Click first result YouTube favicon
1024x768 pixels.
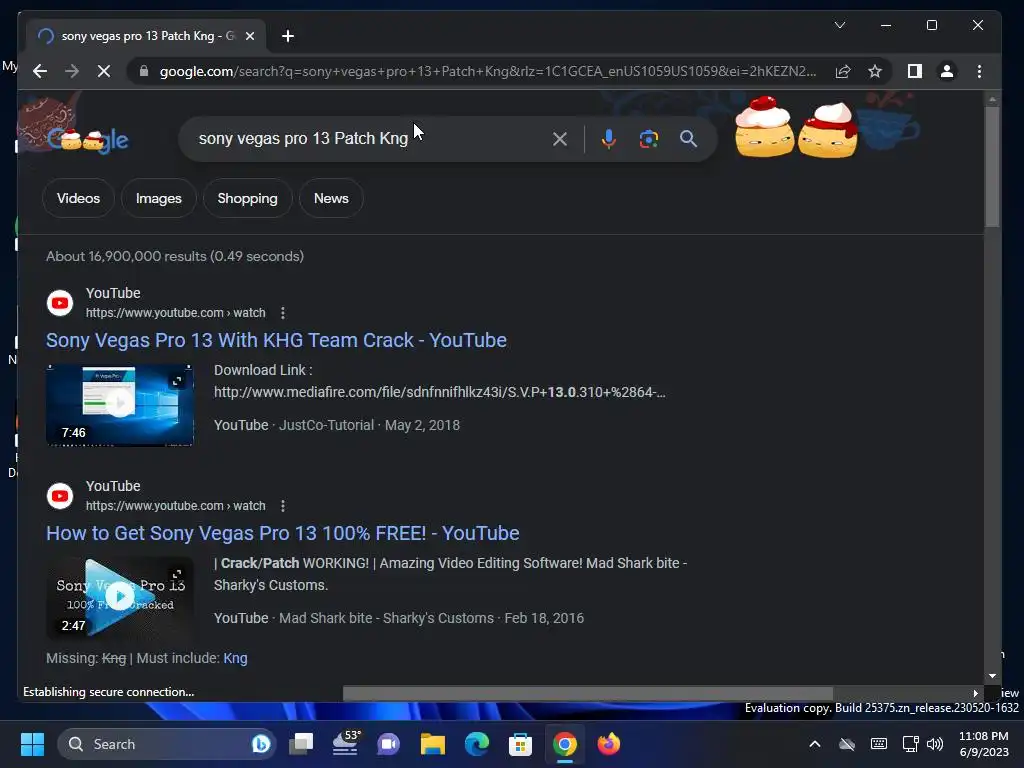[60, 303]
